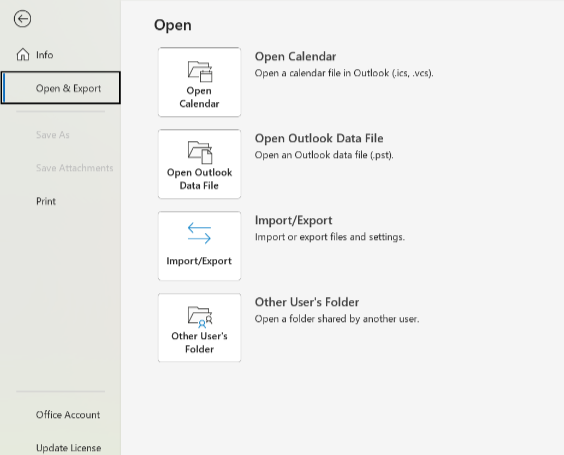
Task: Select Update License in the sidebar
Action: point(68,448)
